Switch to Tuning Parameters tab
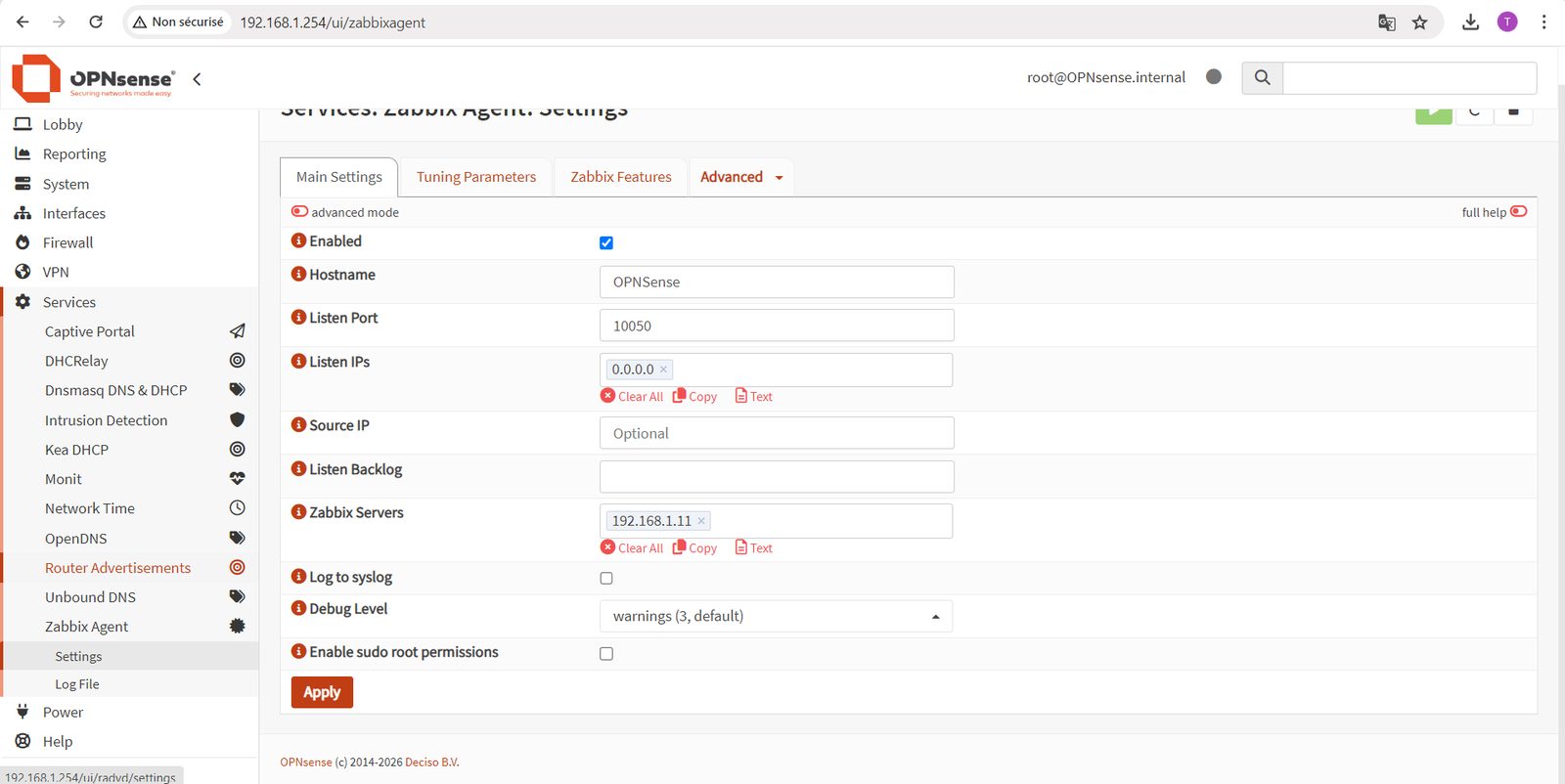 (x=476, y=177)
